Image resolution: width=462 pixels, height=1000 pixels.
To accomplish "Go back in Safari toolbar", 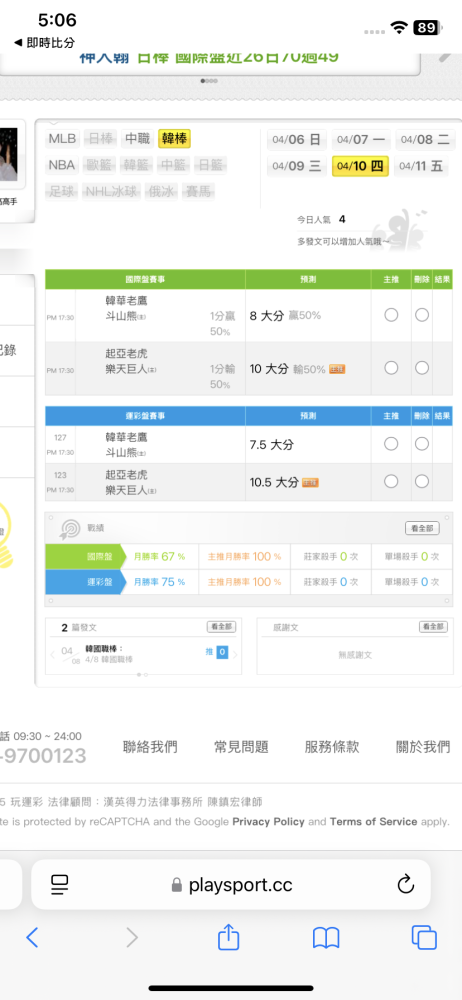I will [x=33, y=937].
